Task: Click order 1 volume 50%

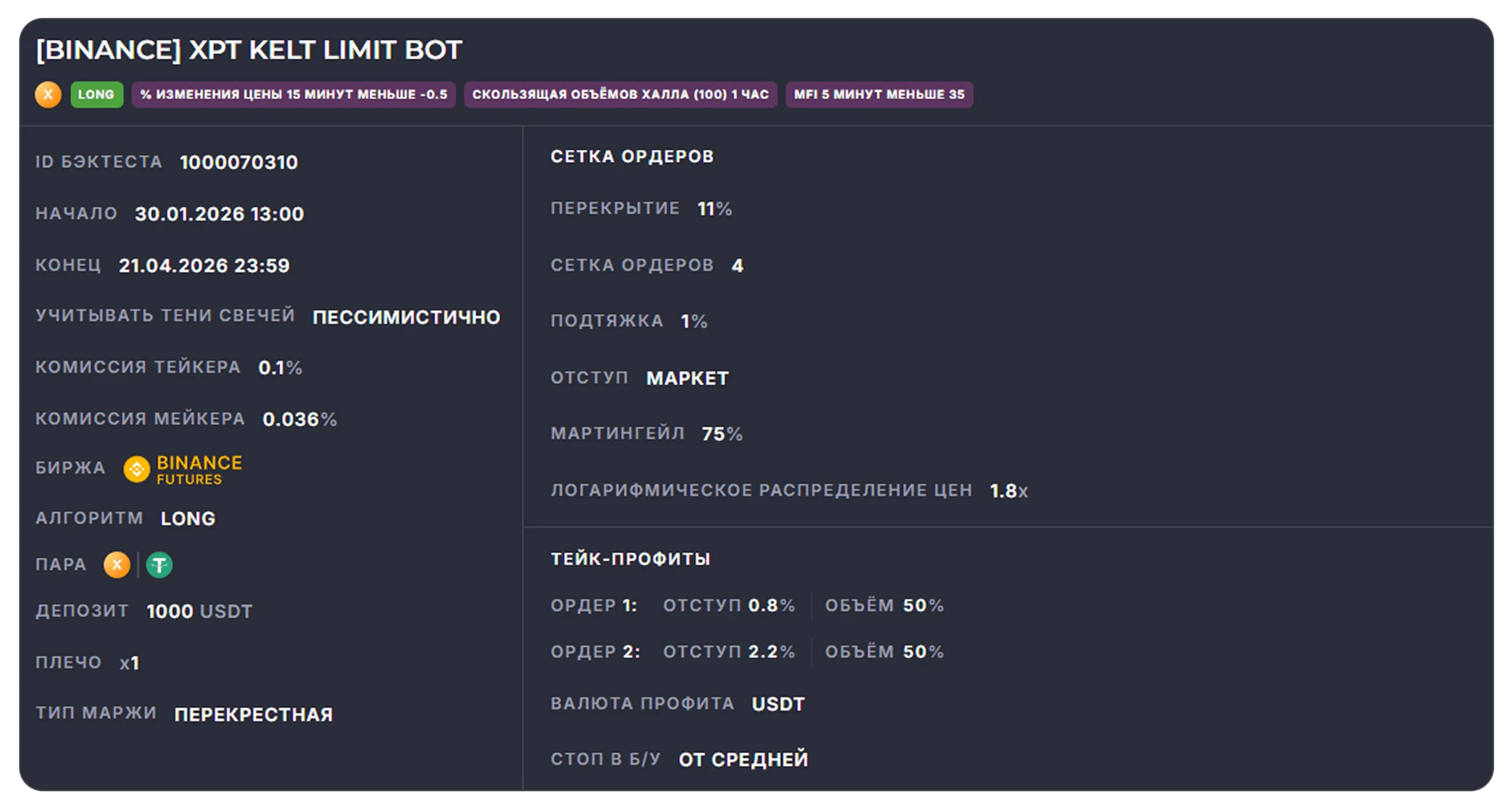Action: pyautogui.click(x=923, y=605)
